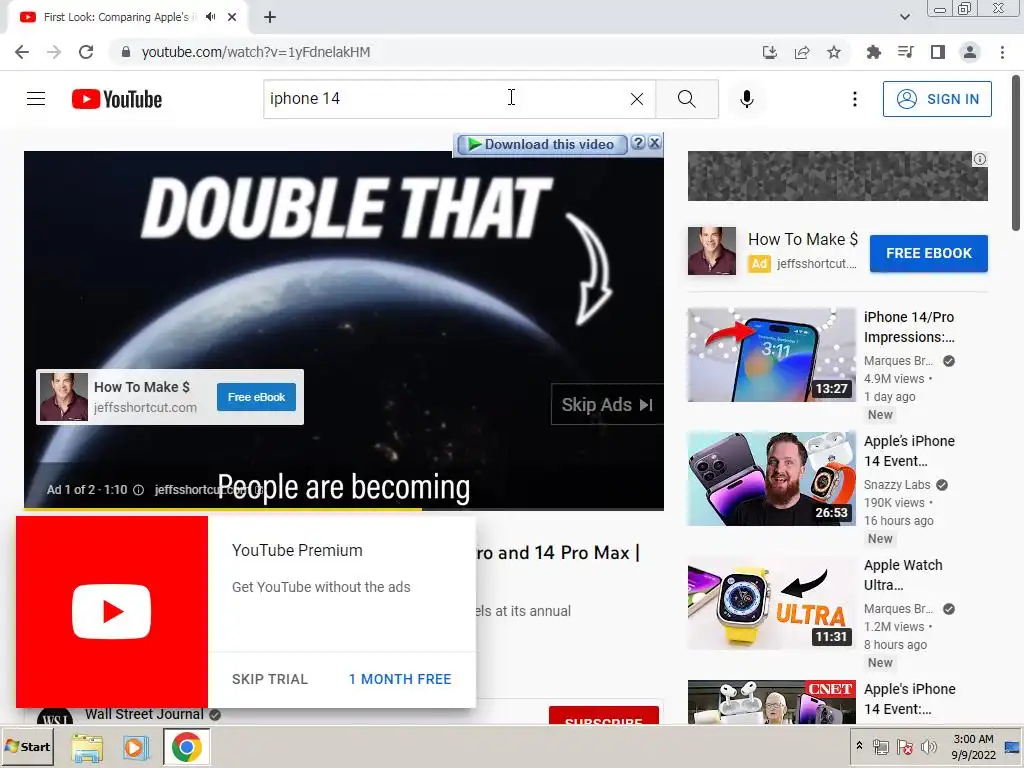This screenshot has width=1024, height=768.
Task: Click Action Center flag tray icon
Action: tap(904, 747)
